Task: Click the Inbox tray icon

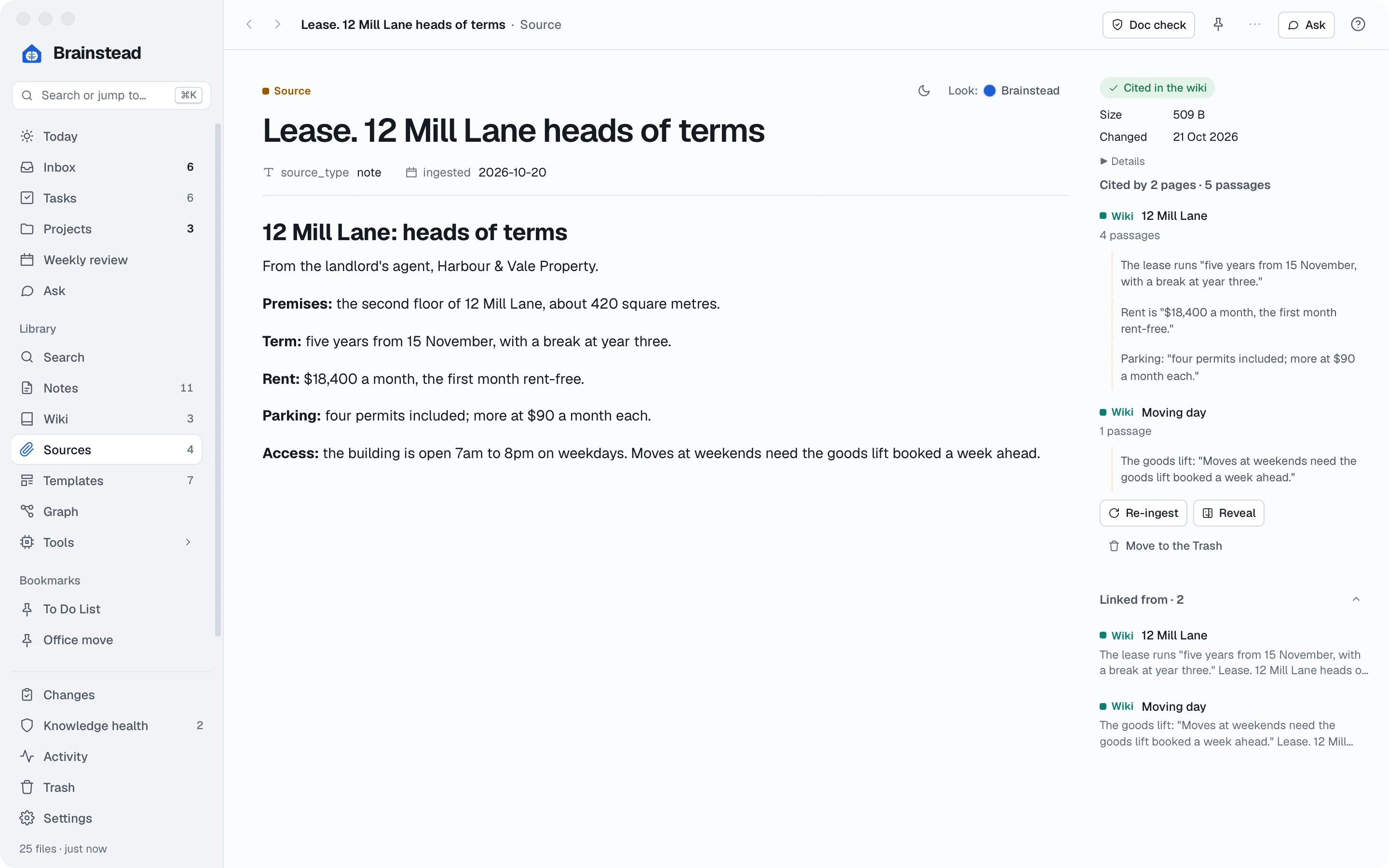Action: (27, 167)
